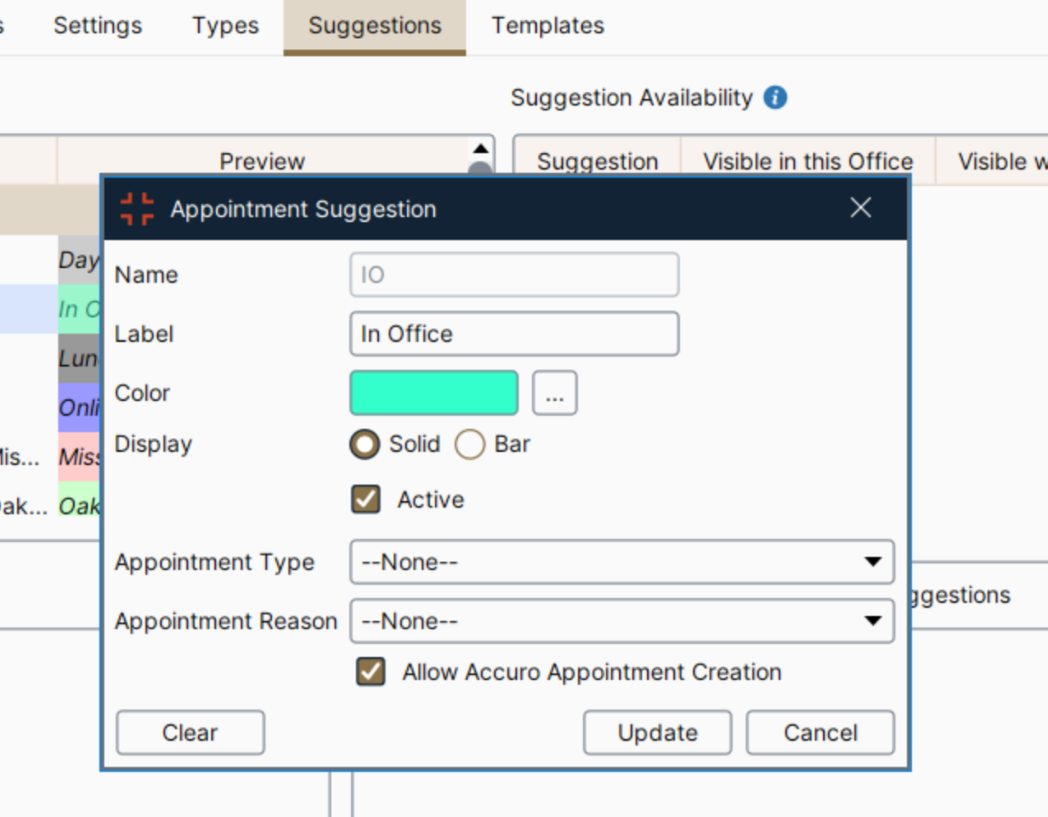The width and height of the screenshot is (1048, 817).
Task: Switch to the Templates tab
Action: 548,26
